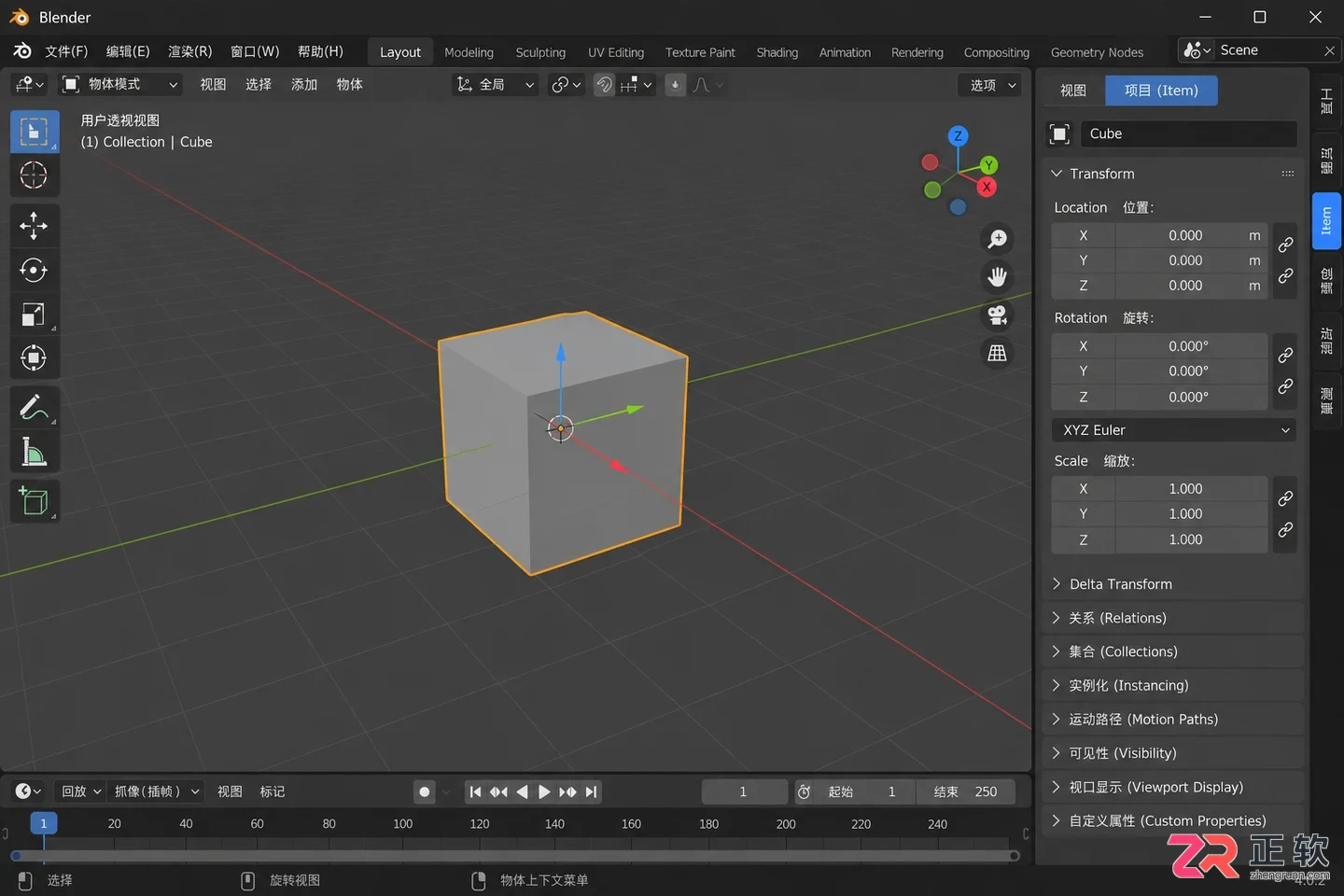The image size is (1344, 896).
Task: Click the green Y axis gizmo ball
Action: pos(988,165)
